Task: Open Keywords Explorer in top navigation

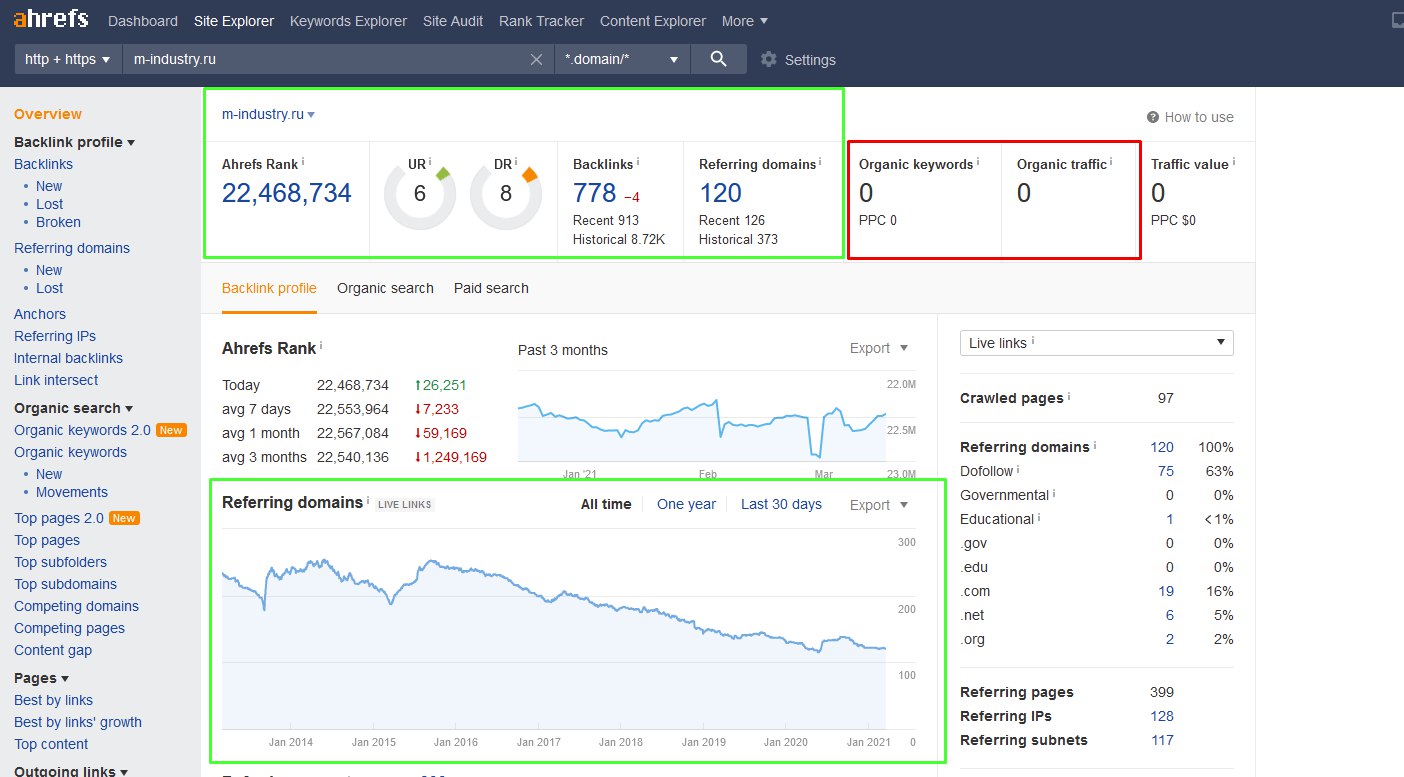Action: [x=348, y=21]
